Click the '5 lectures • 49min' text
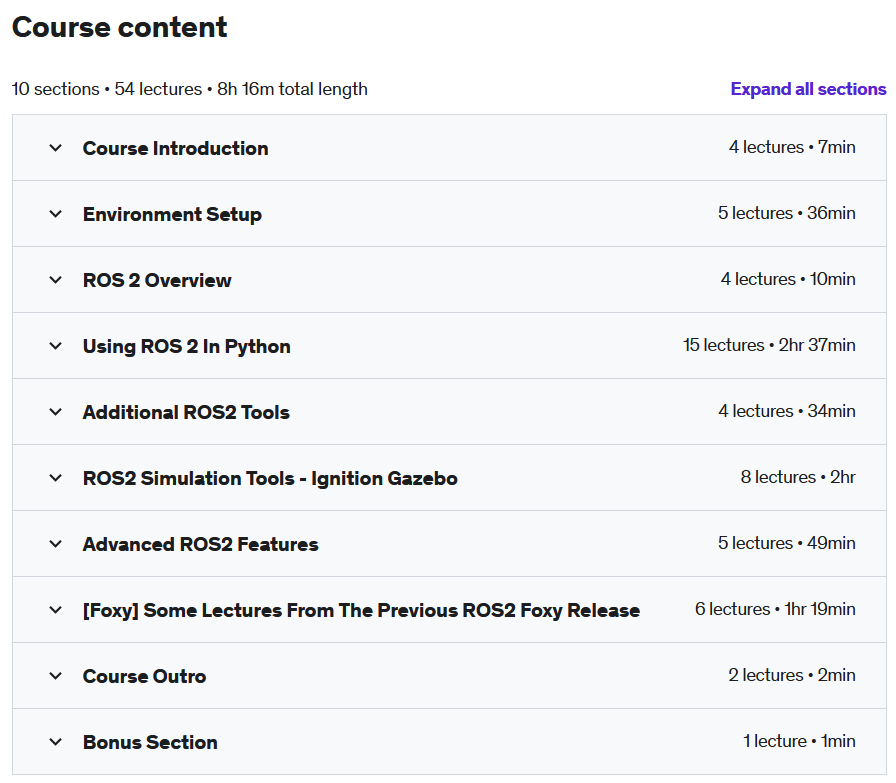Viewport: 896px width, 783px height. click(787, 544)
